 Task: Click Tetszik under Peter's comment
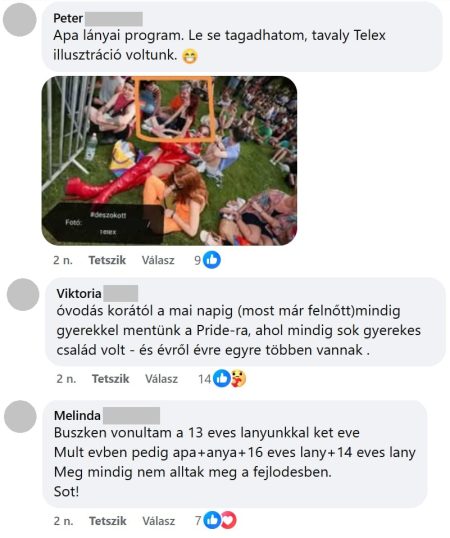[107, 260]
